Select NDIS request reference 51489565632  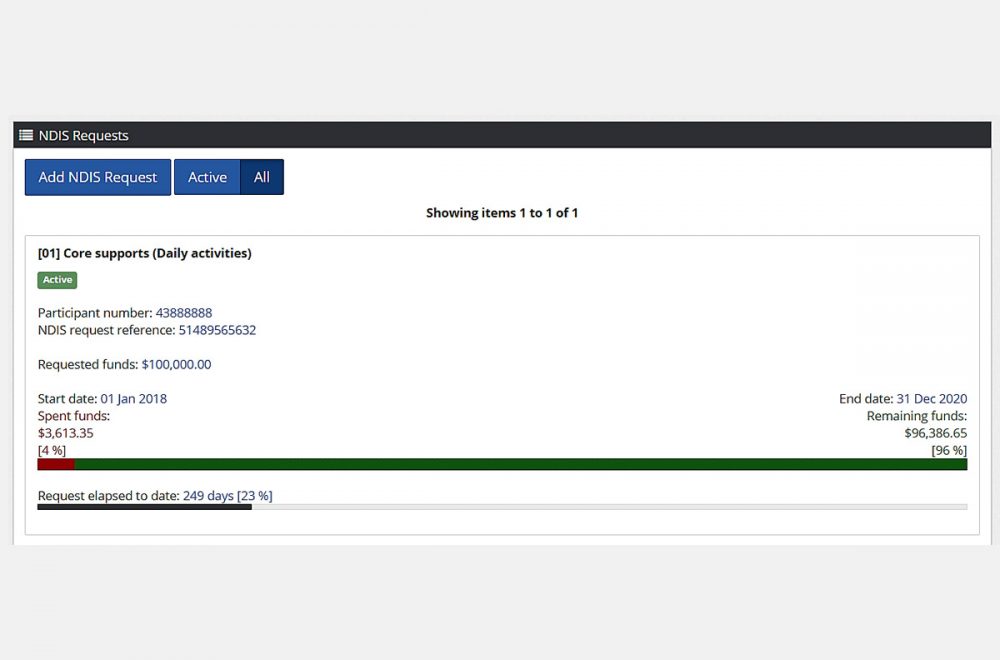pyautogui.click(x=217, y=330)
